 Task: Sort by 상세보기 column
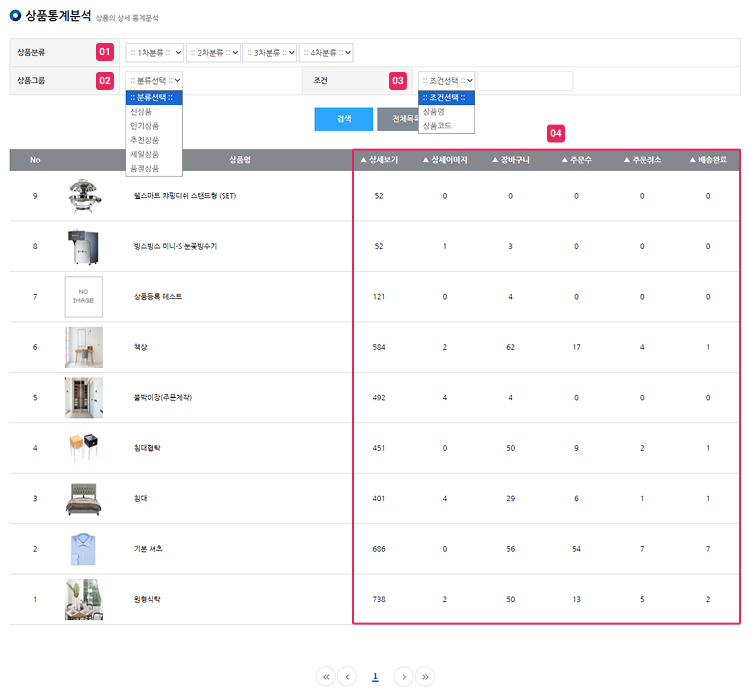click(x=379, y=160)
